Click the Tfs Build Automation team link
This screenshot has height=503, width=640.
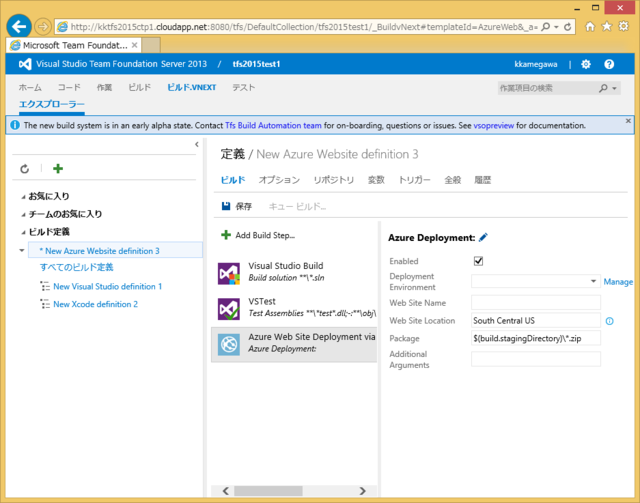[x=273, y=125]
